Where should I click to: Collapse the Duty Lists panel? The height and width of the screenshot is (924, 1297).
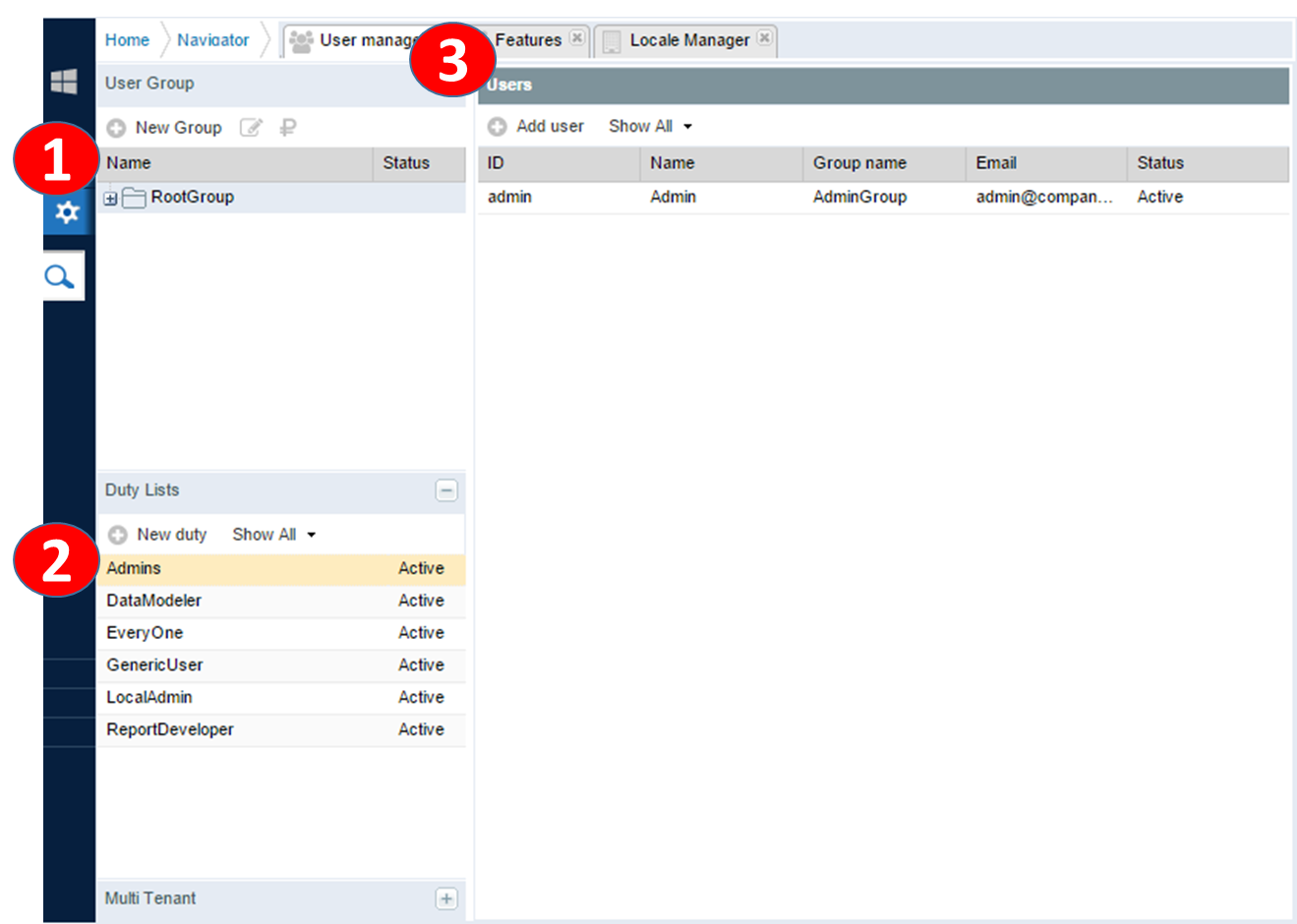[x=446, y=491]
